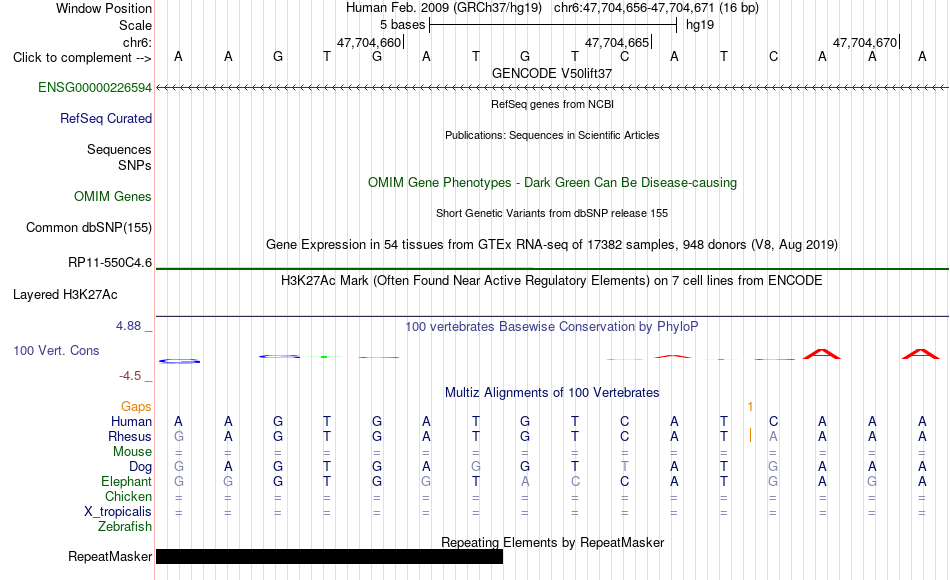Click the 47,704,665 position marker

click(x=619, y=42)
